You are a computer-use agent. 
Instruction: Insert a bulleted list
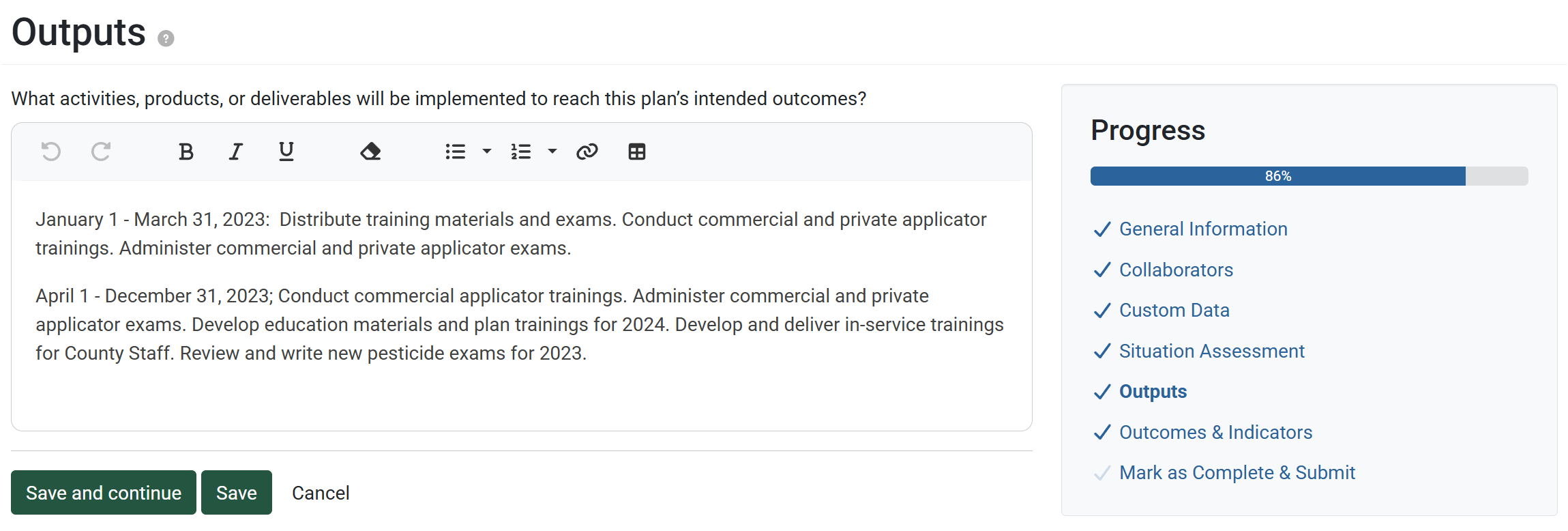[455, 152]
